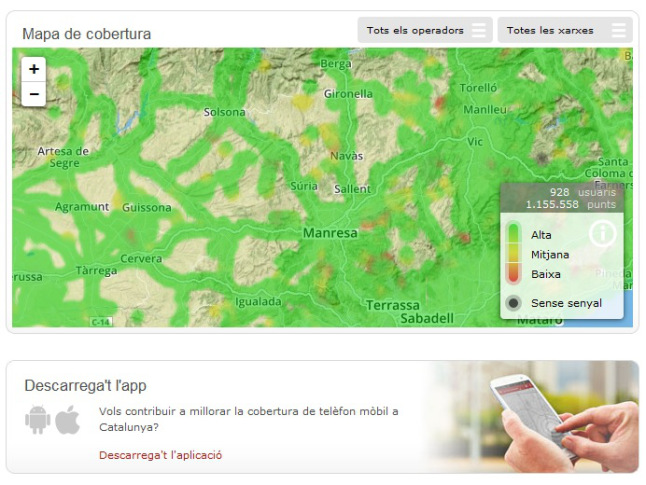This screenshot has height=485, width=646.
Task: Click Igualada on the coverage map
Action: 258,301
